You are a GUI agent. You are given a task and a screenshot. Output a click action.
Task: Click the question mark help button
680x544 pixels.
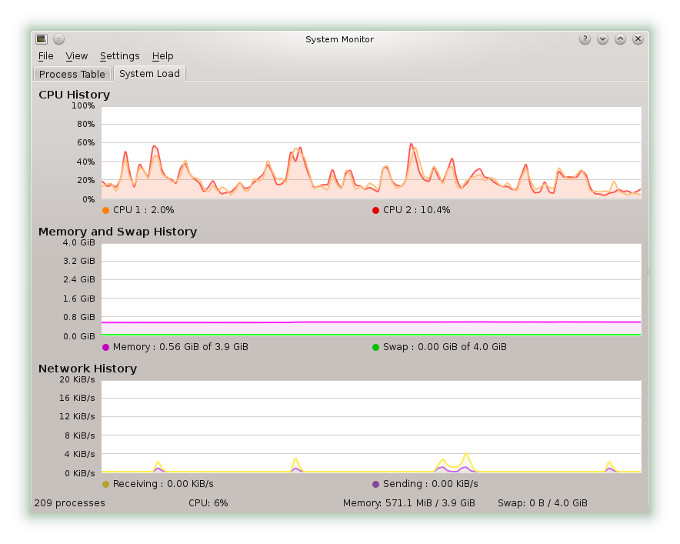click(585, 39)
